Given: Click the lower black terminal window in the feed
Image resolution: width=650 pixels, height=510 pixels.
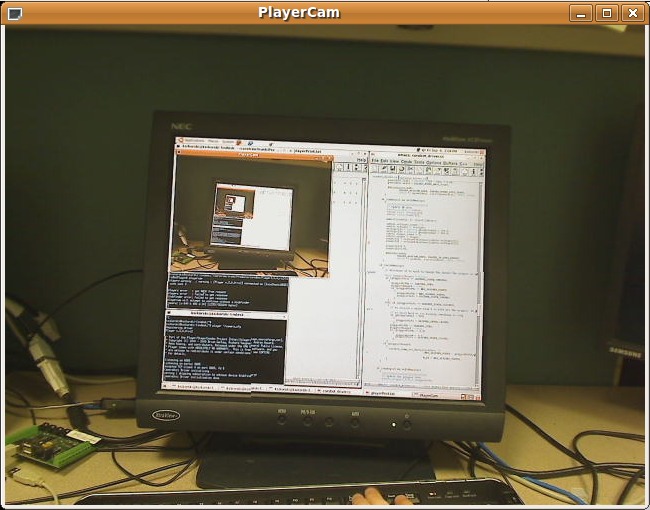Looking at the screenshot, I should (x=225, y=352).
